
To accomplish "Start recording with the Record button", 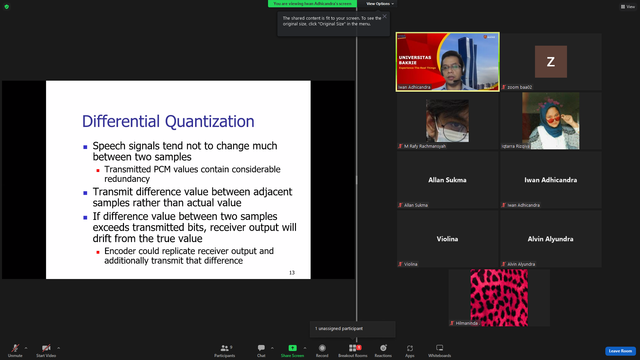I will pos(322,350).
